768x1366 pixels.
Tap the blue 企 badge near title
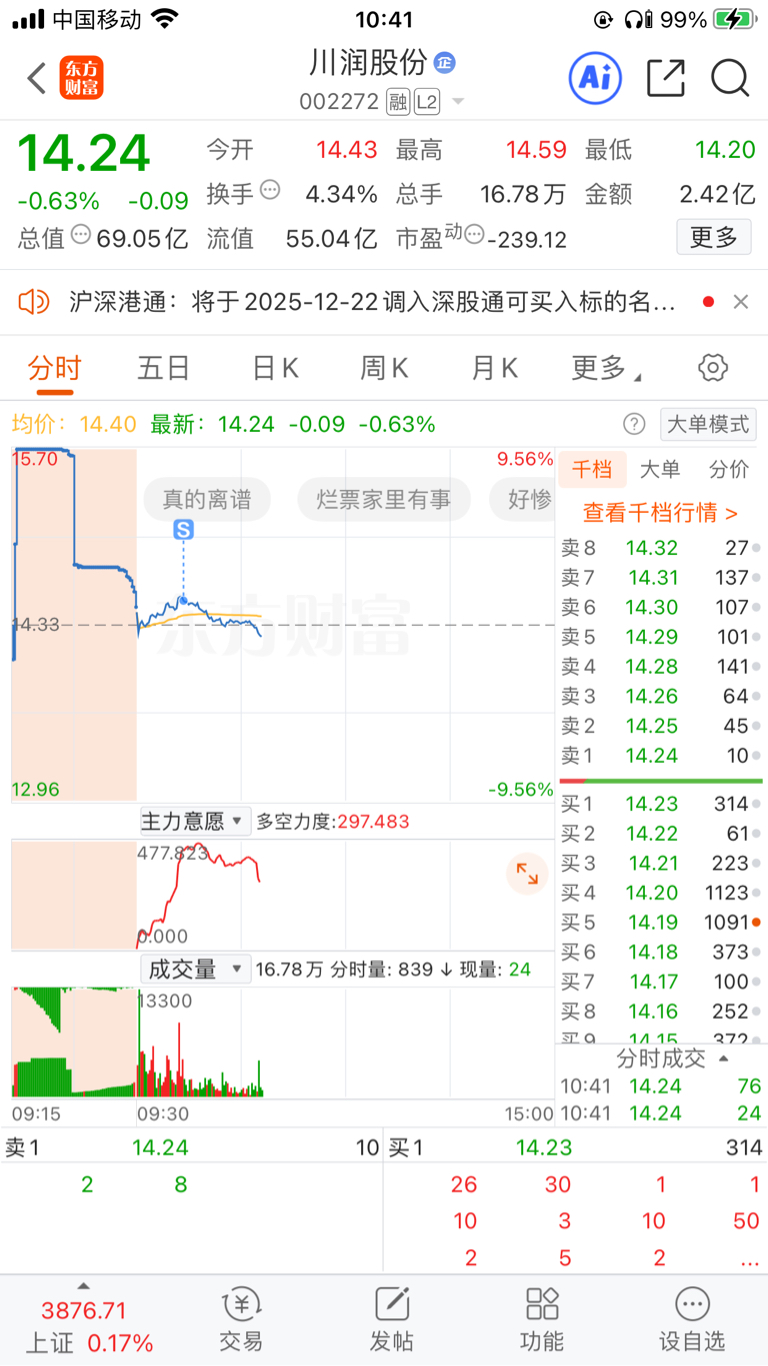pyautogui.click(x=444, y=63)
